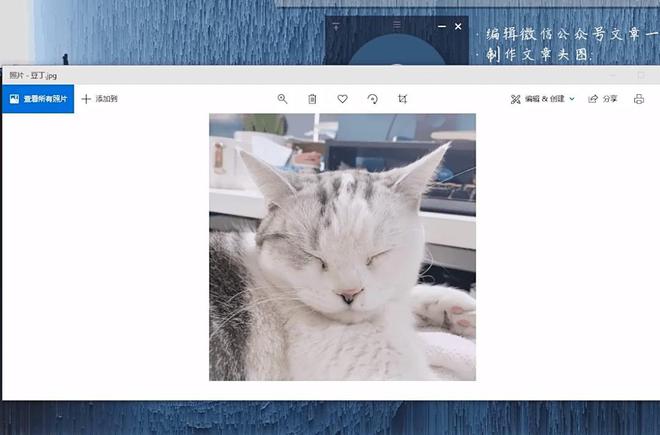Minimize the Photos window
Image resolution: width=660 pixels, height=435 pixels.
[x=613, y=75]
